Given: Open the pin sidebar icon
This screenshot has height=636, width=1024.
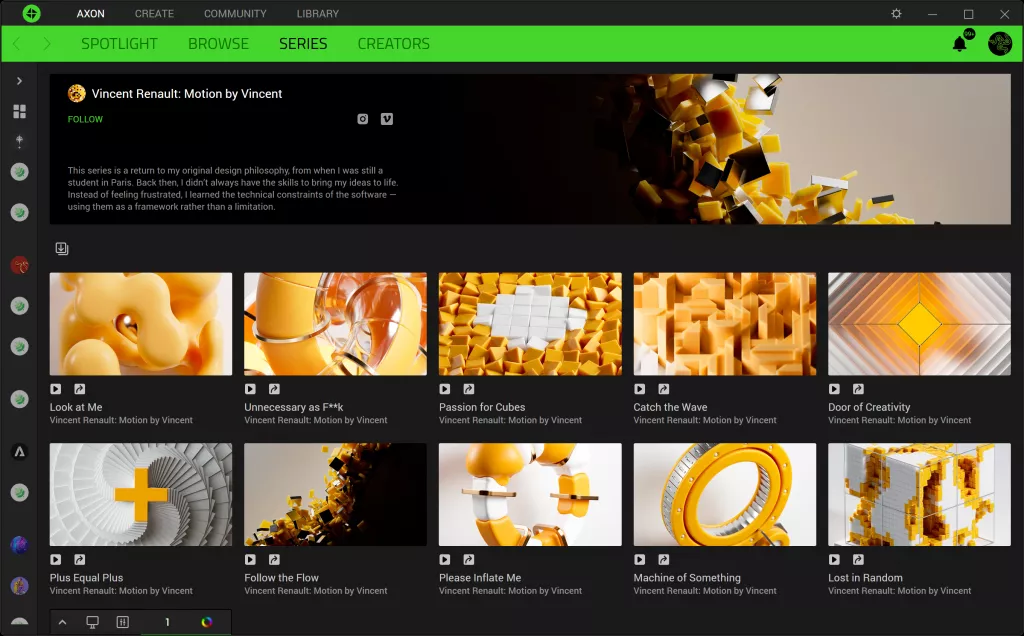Looking at the screenshot, I should click(x=20, y=141).
